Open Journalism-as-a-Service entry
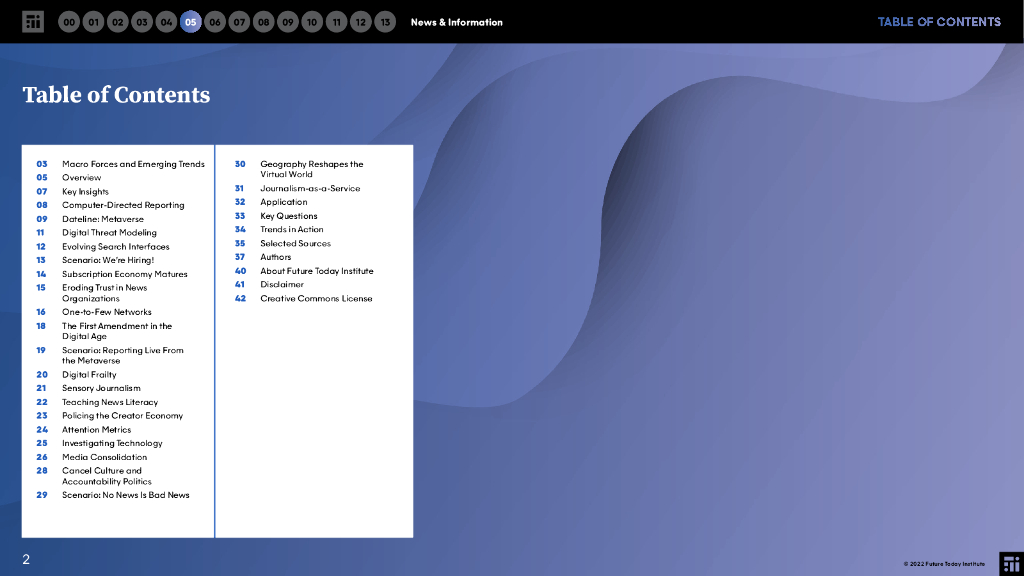 click(310, 188)
